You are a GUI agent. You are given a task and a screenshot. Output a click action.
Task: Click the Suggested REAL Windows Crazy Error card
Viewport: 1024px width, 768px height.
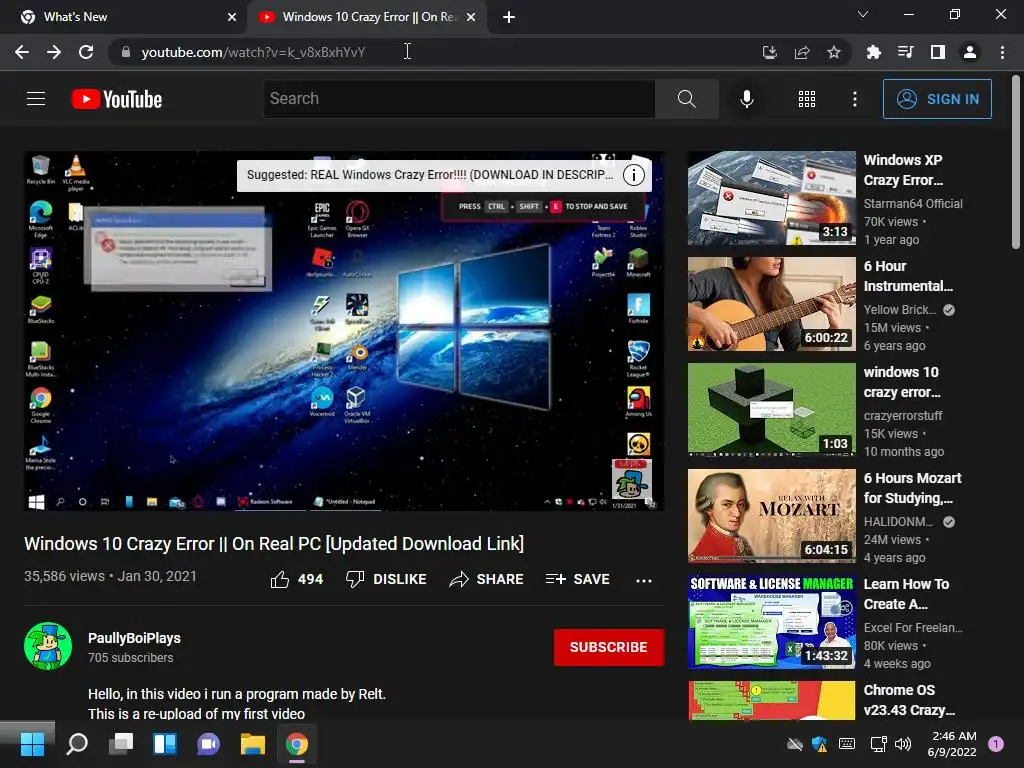pyautogui.click(x=430, y=175)
